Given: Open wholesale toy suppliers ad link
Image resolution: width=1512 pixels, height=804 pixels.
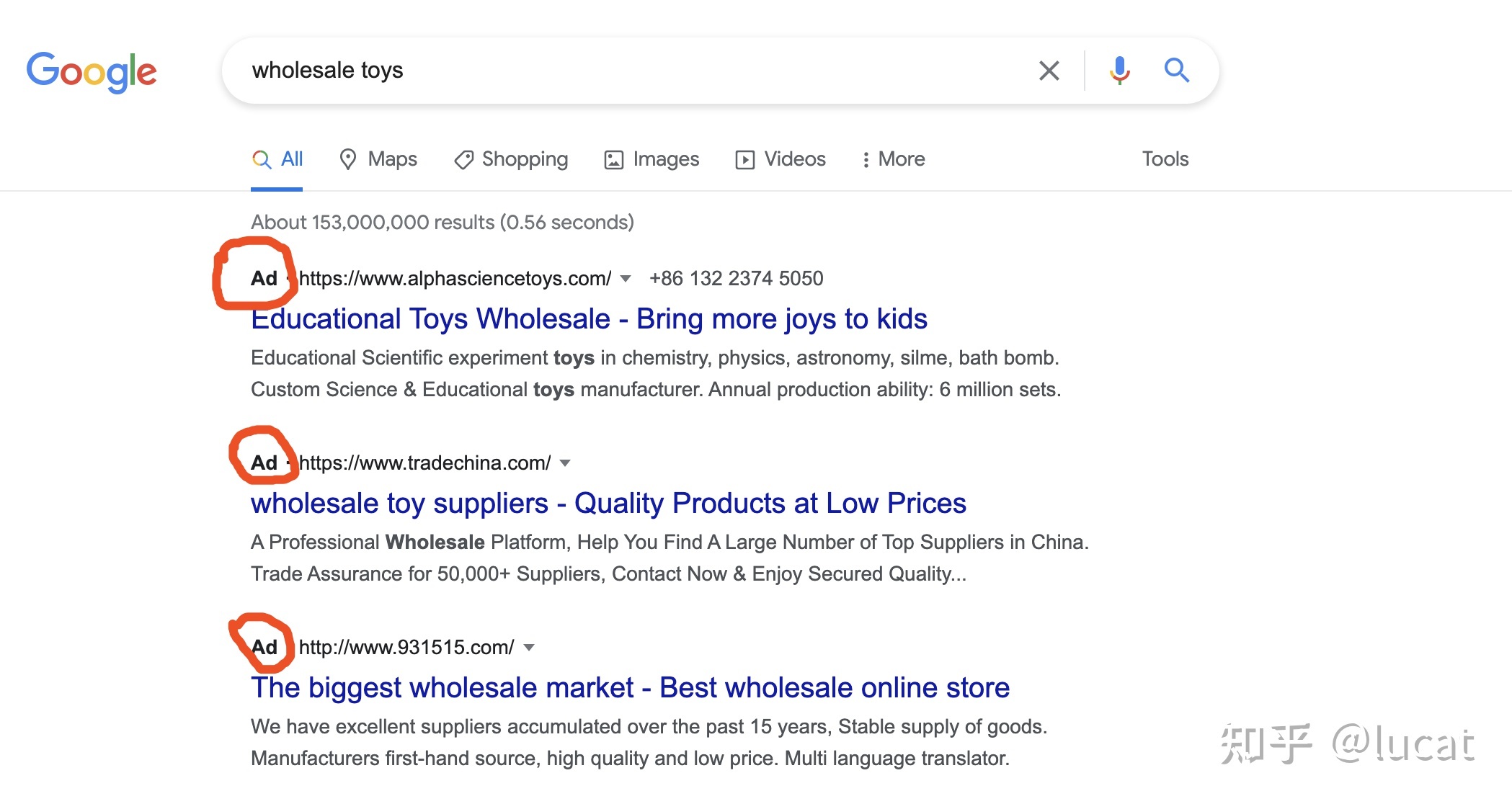Looking at the screenshot, I should [x=608, y=504].
